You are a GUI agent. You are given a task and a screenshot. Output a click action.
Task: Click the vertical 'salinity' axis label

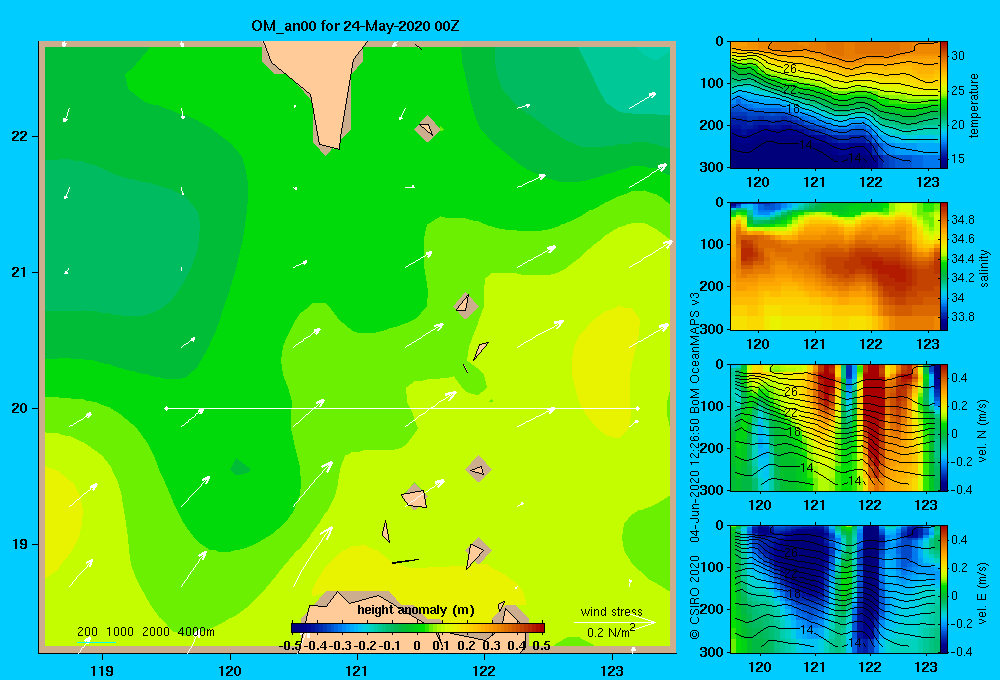pos(984,267)
